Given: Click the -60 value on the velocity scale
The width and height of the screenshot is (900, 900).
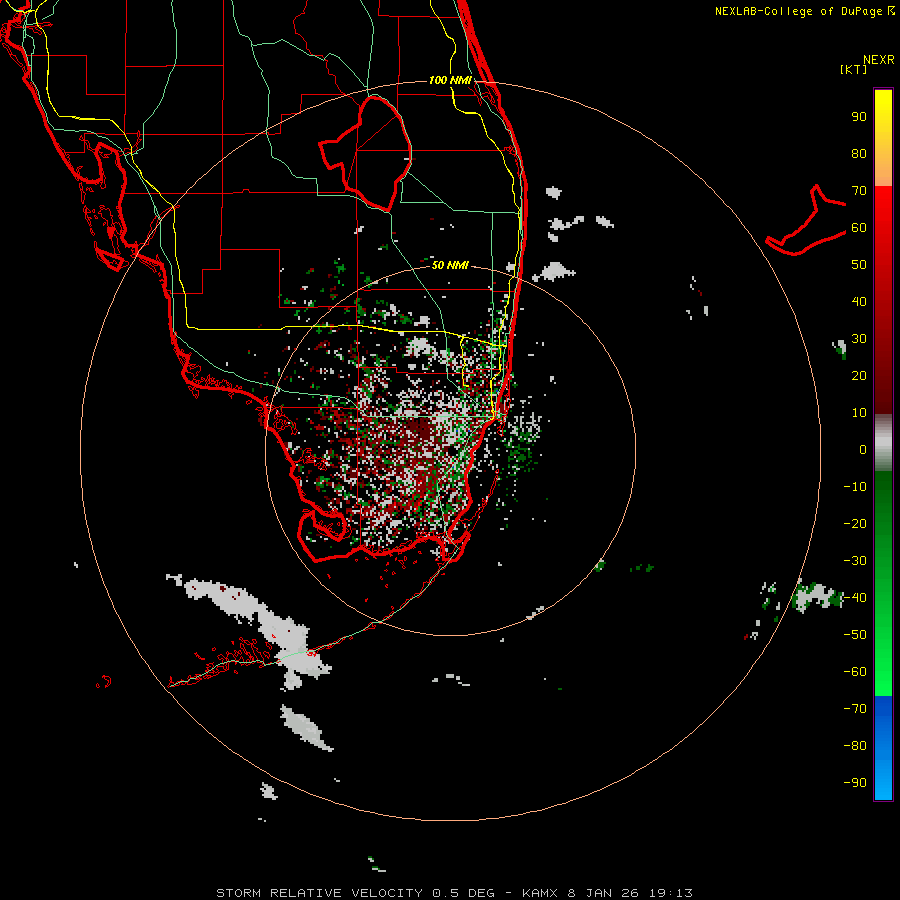Looking at the screenshot, I should (x=855, y=672).
